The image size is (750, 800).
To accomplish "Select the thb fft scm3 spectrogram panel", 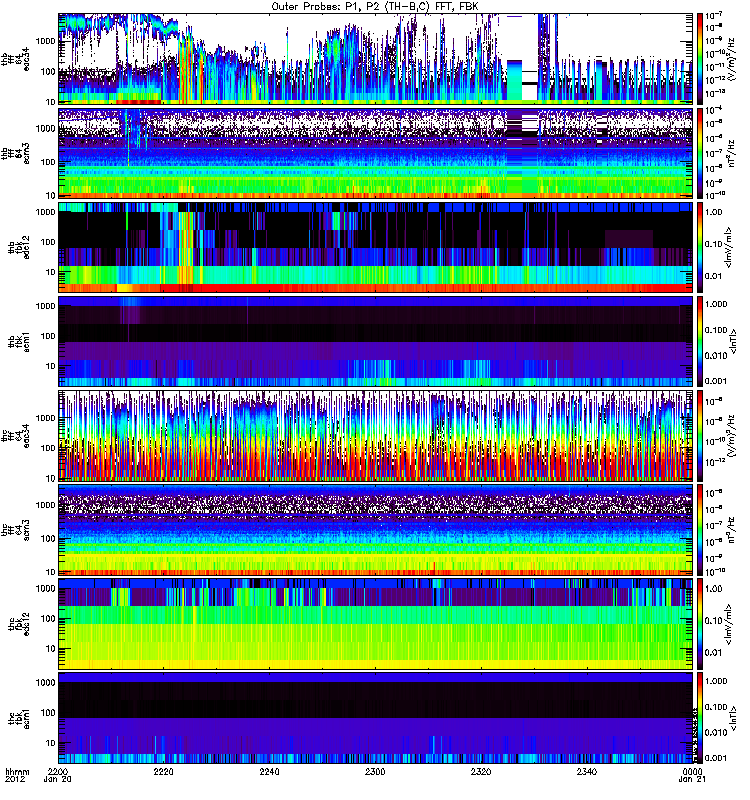I will point(375,152).
